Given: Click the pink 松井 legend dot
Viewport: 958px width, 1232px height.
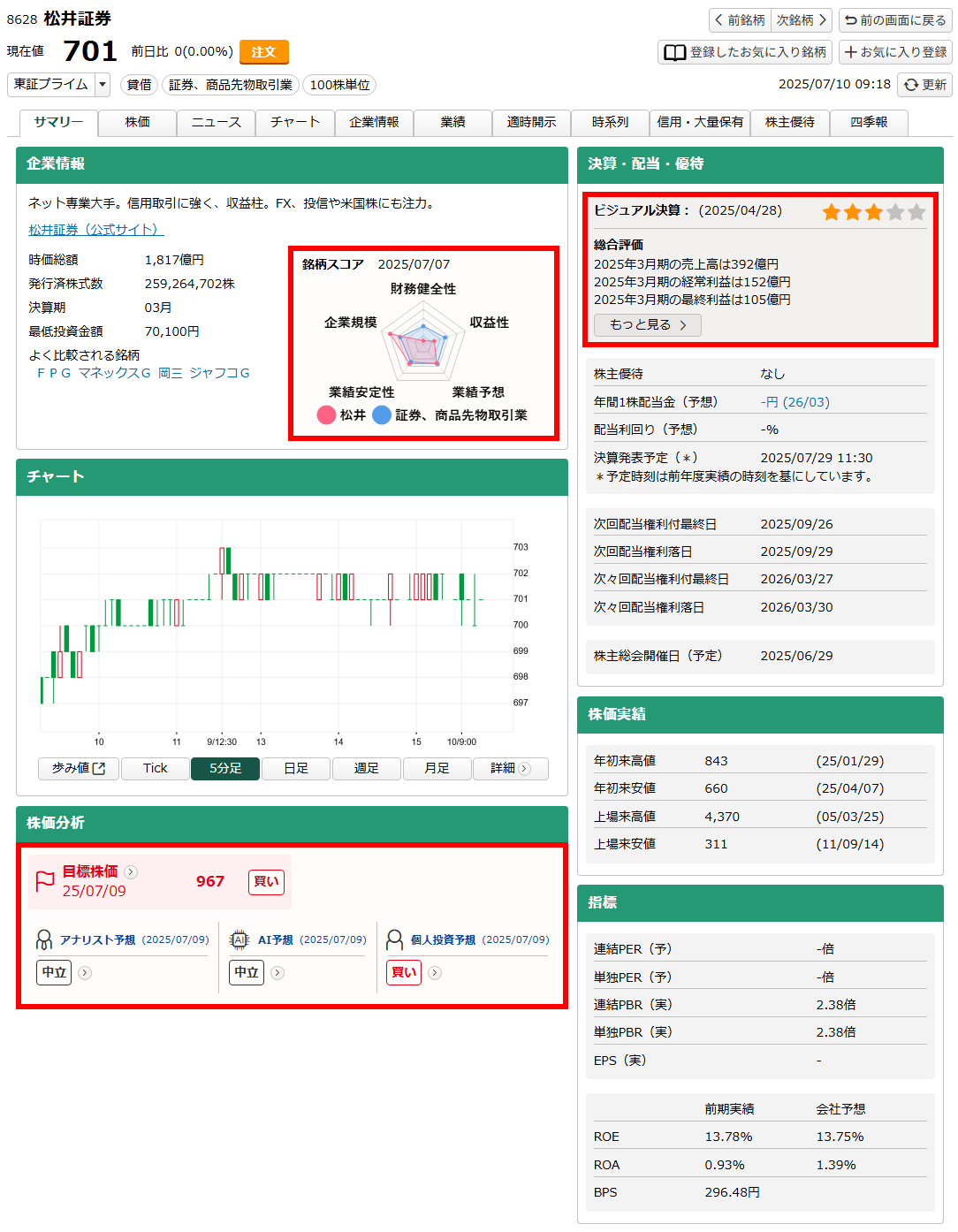Looking at the screenshot, I should (x=326, y=415).
